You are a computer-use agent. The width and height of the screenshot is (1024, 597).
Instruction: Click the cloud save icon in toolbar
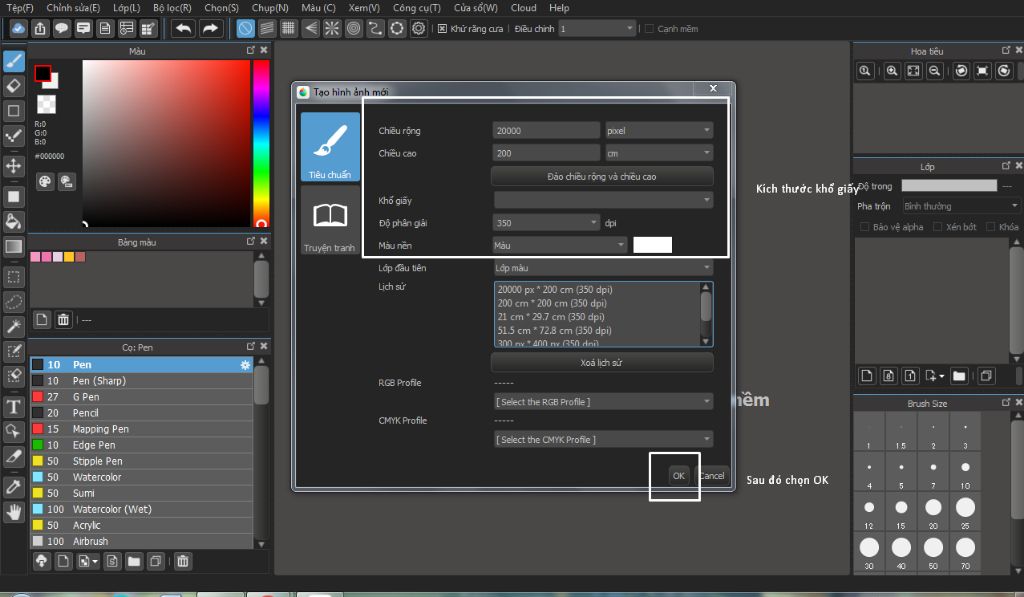pyautogui.click(x=18, y=29)
